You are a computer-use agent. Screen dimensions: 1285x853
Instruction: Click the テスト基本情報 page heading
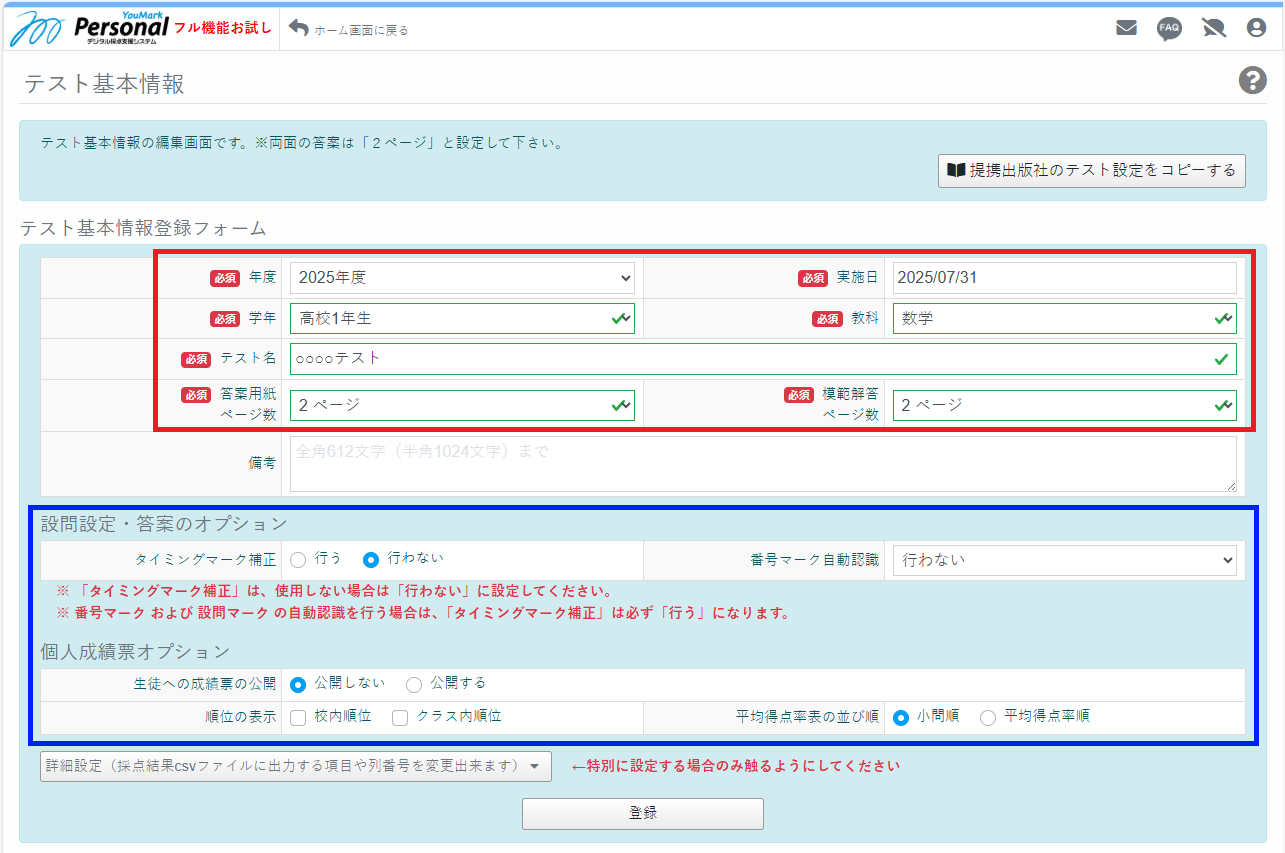pyautogui.click(x=105, y=84)
